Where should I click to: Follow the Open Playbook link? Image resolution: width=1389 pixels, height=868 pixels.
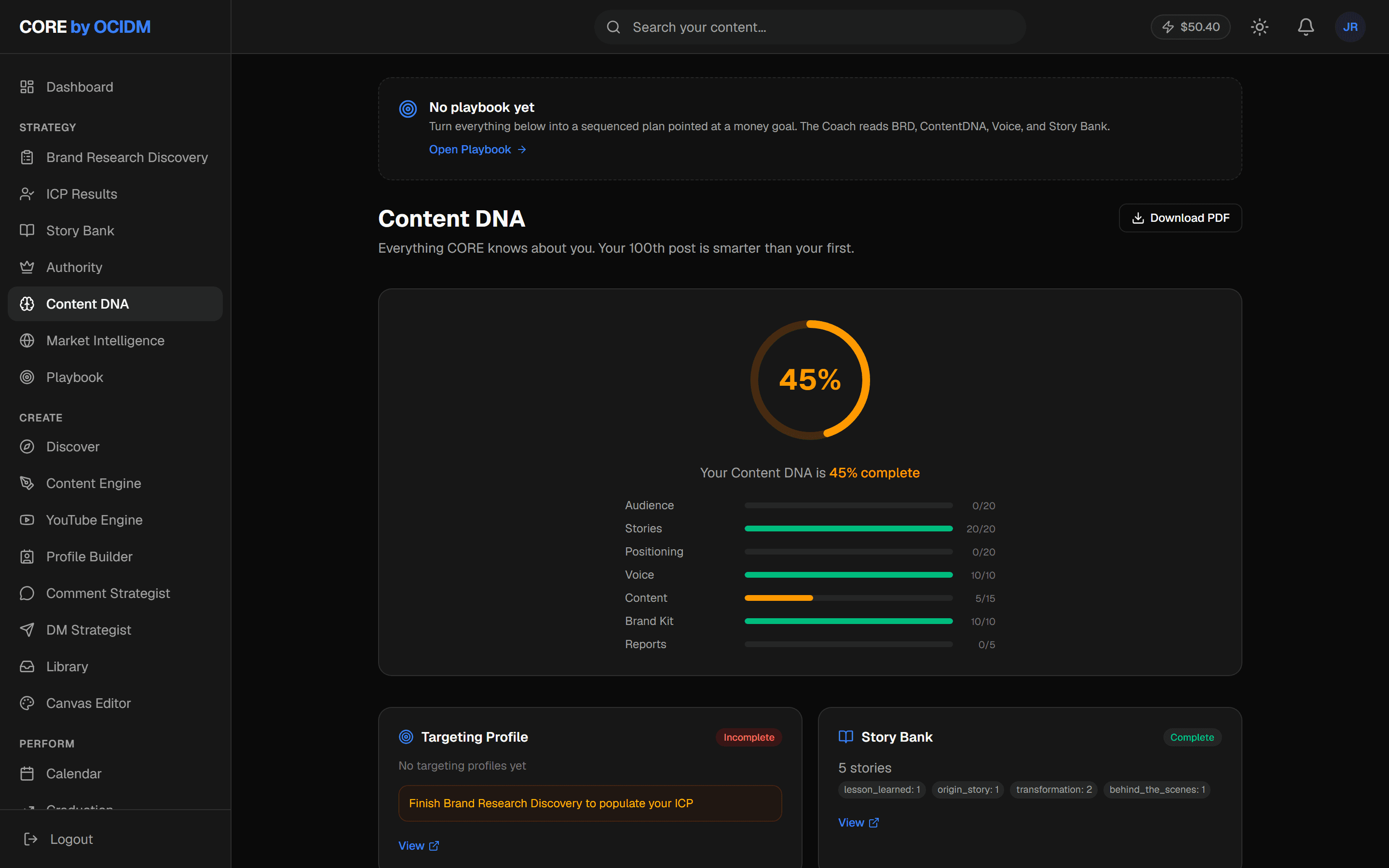[x=477, y=149]
